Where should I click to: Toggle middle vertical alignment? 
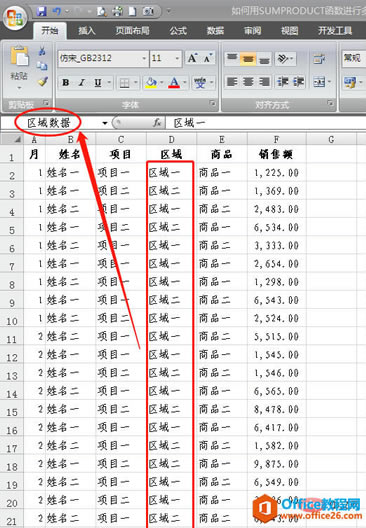click(x=248, y=59)
